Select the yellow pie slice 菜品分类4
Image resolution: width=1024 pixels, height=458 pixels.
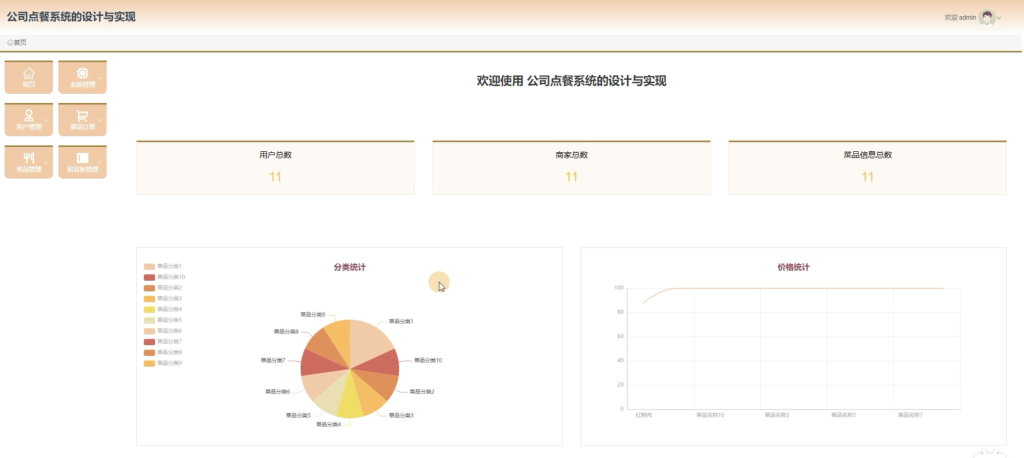[351, 404]
